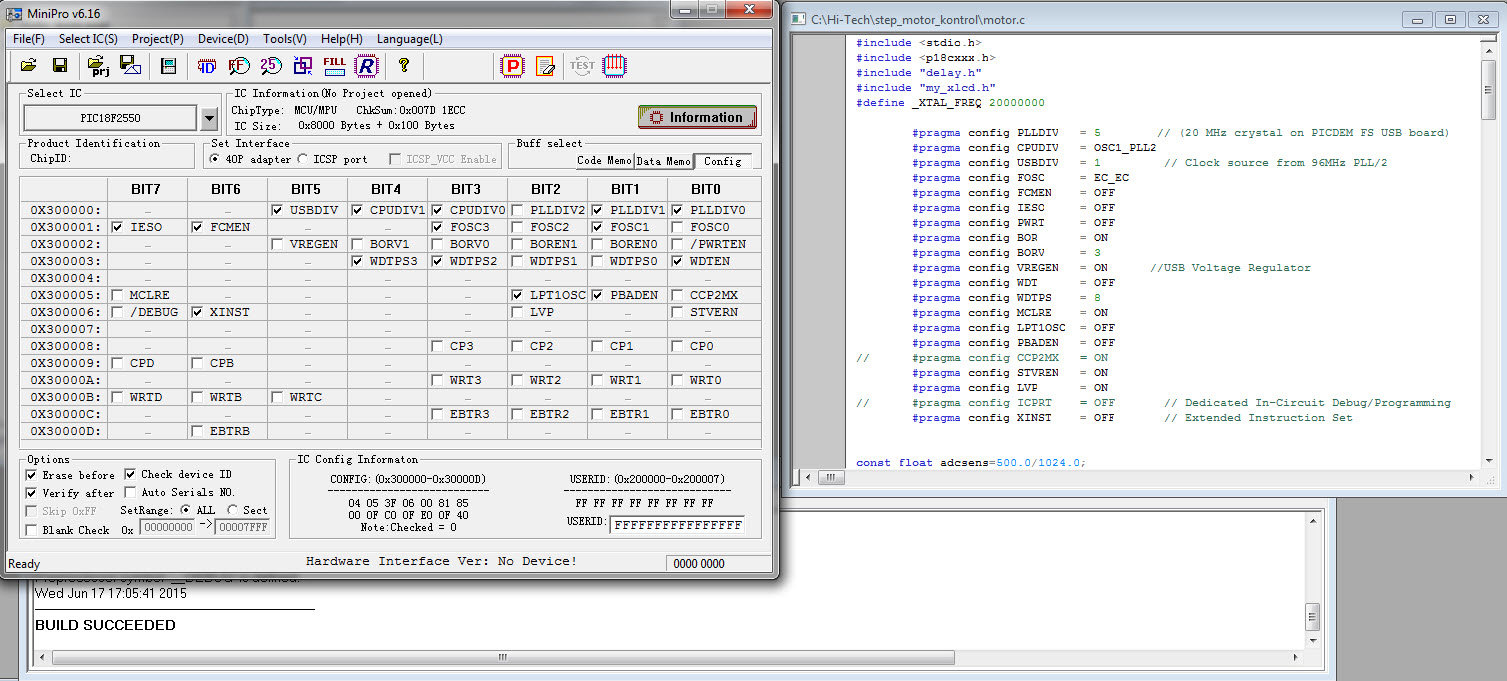
Task: Click the TEST toolbar icon
Action: tap(582, 66)
